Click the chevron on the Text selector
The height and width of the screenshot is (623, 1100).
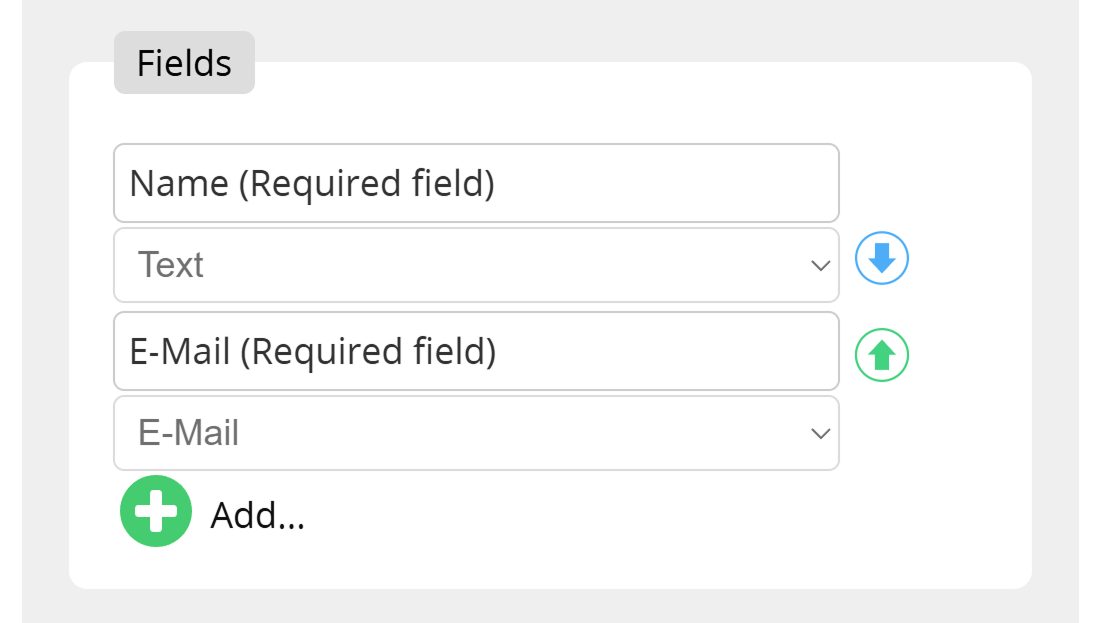tap(820, 265)
